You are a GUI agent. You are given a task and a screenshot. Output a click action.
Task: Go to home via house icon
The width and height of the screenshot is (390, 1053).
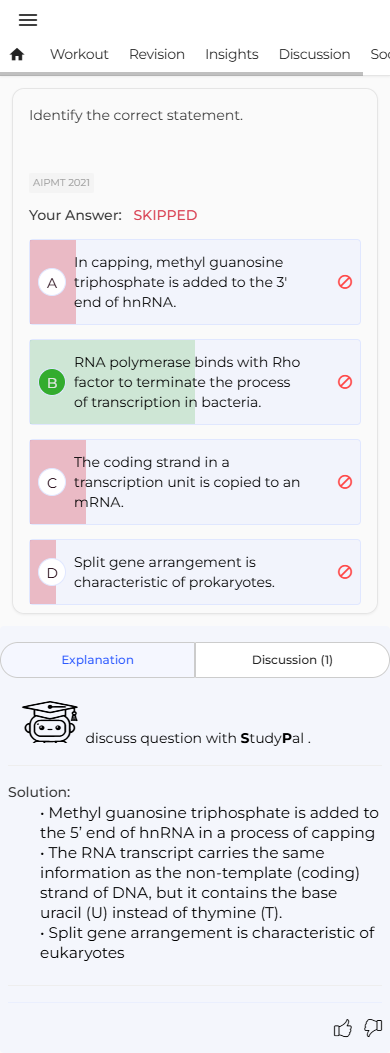[x=17, y=55]
